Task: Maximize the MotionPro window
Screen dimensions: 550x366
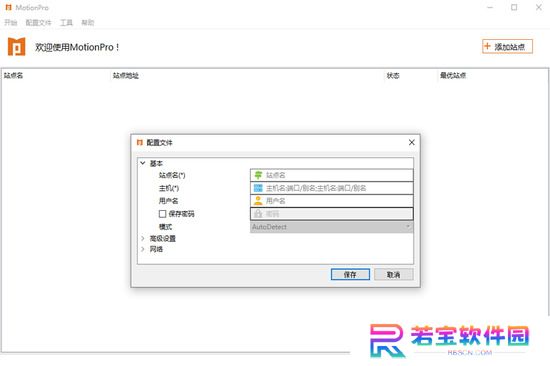Action: coord(514,7)
